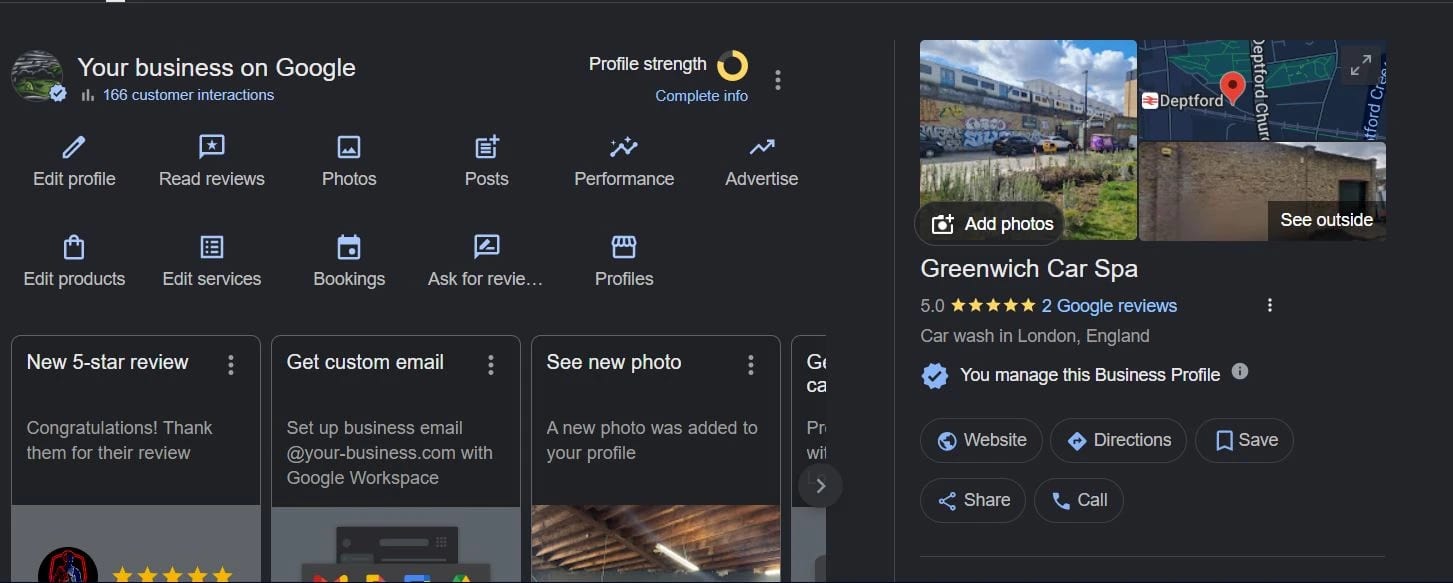The image size is (1453, 583).
Task: Open Performance sparkle chart icon
Action: click(624, 148)
